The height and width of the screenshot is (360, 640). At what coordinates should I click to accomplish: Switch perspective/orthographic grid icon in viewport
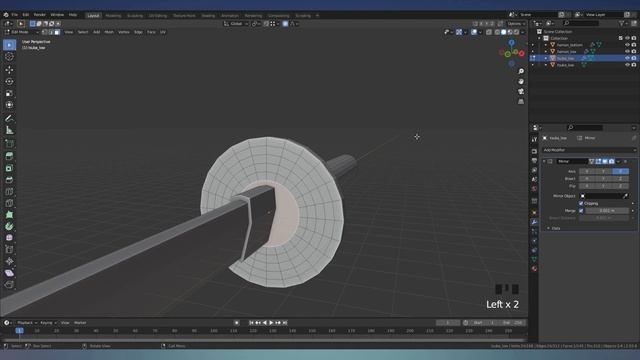pos(521,102)
